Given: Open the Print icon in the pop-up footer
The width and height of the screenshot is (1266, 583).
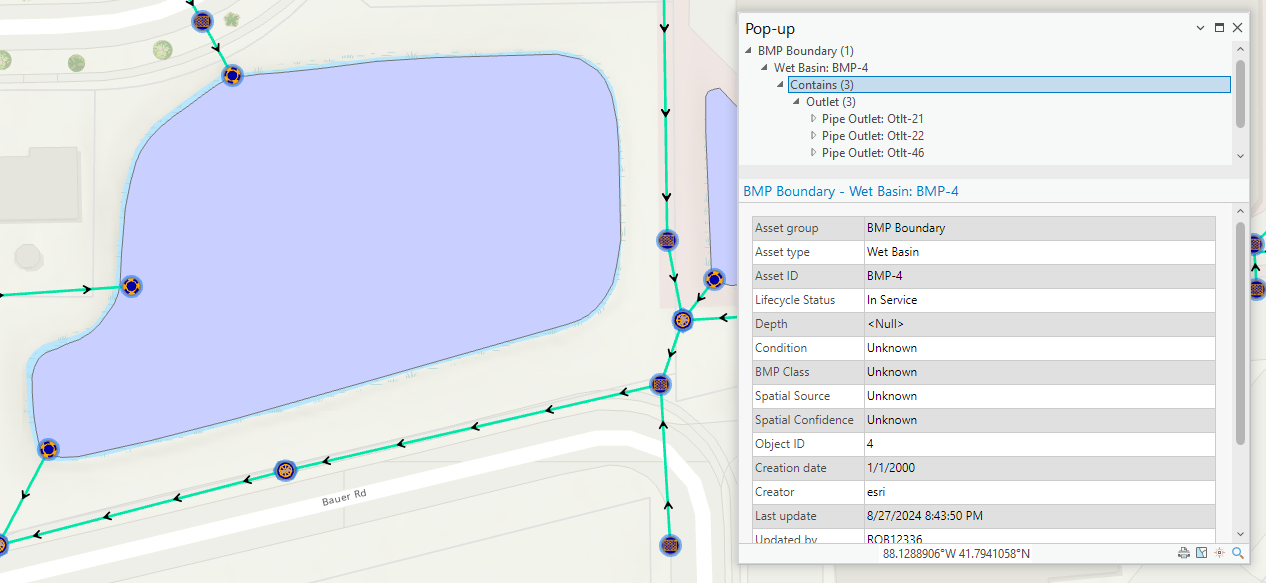Looking at the screenshot, I should [x=1184, y=552].
